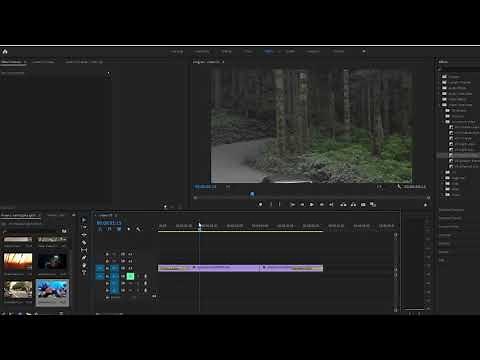Open workspace overflow chevron menu
480x360 pixels.
pyautogui.click(x=364, y=51)
